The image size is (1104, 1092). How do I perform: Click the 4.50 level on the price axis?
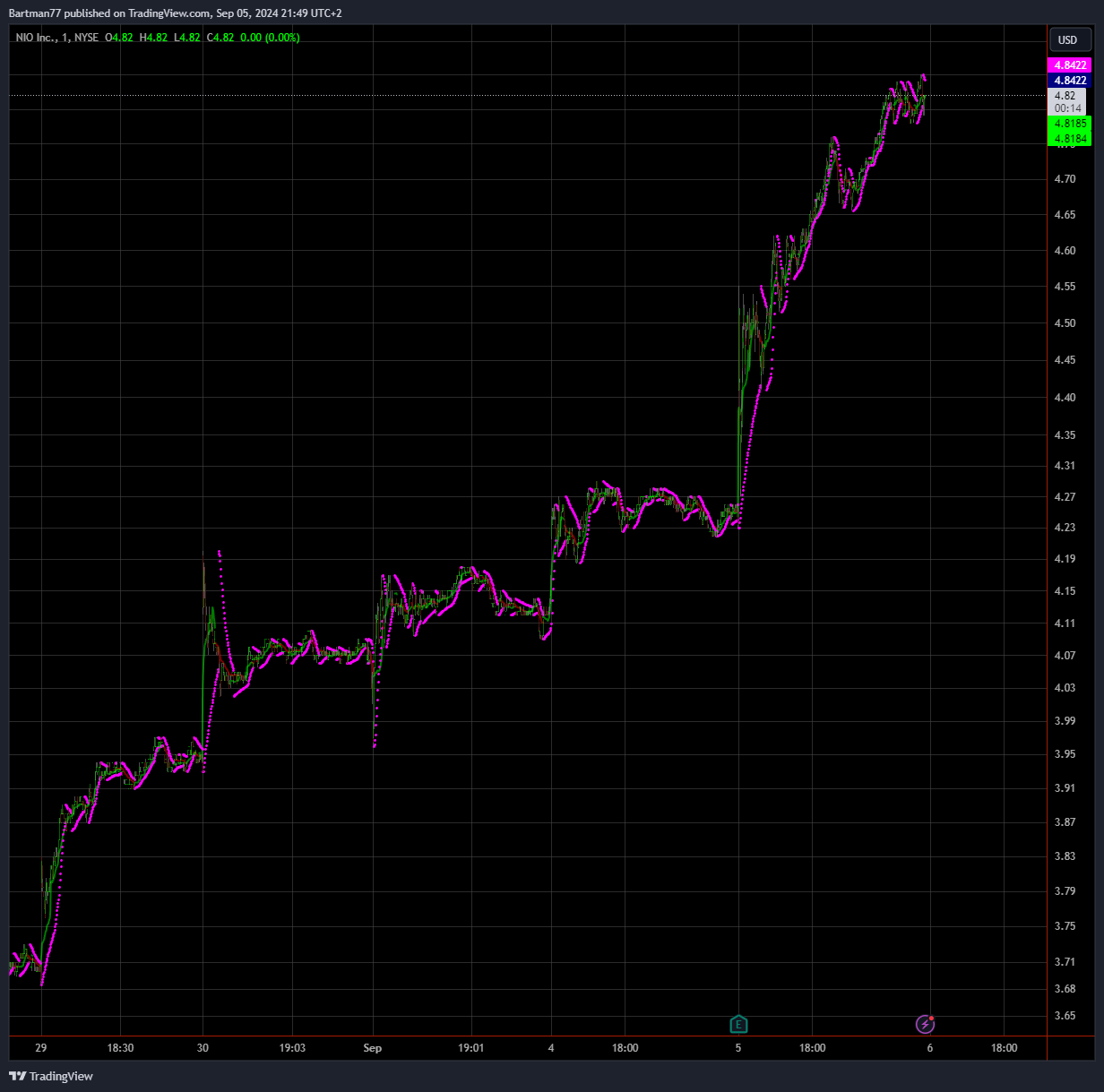[1065, 323]
